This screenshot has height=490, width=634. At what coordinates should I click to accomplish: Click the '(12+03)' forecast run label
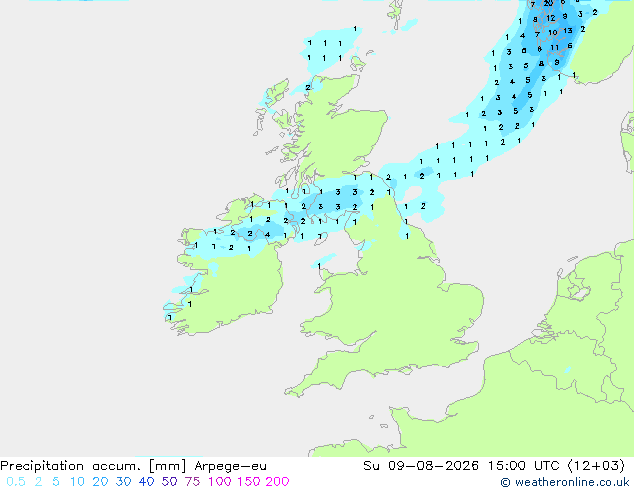(596, 466)
